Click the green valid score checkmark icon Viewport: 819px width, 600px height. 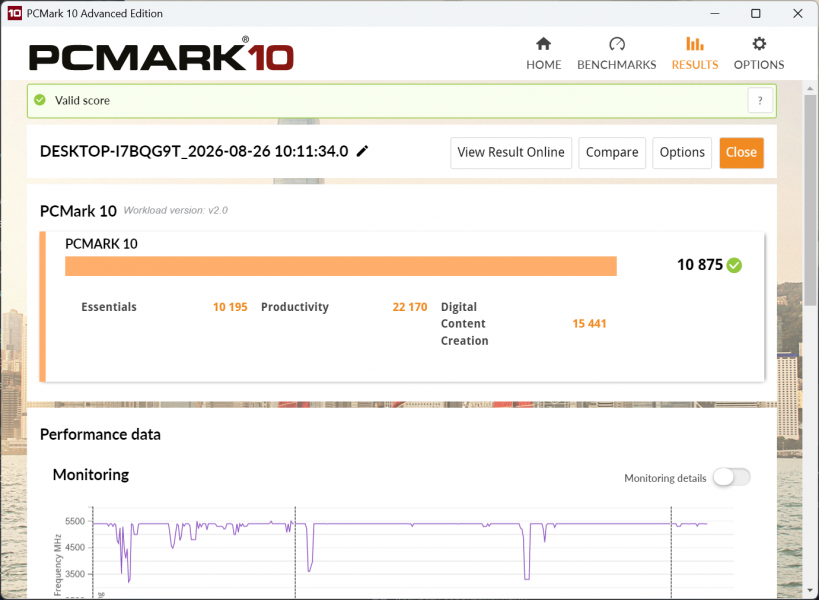(40, 100)
